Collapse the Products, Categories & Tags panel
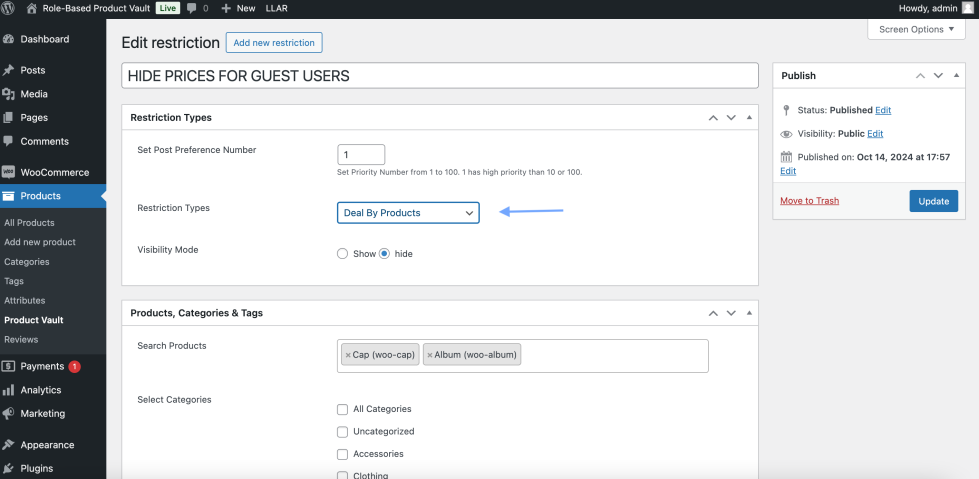Screen dimensions: 979x479 tap(748, 313)
